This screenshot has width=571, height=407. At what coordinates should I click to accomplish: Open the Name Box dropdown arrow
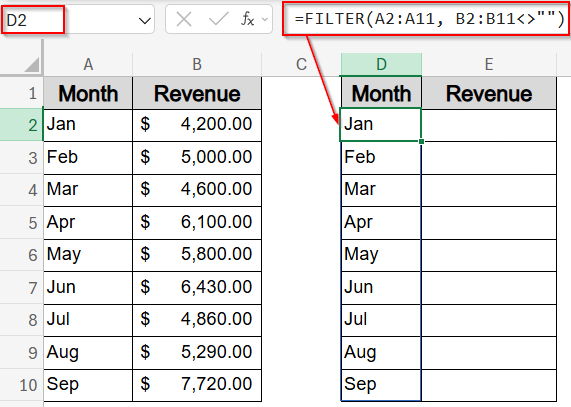145,20
